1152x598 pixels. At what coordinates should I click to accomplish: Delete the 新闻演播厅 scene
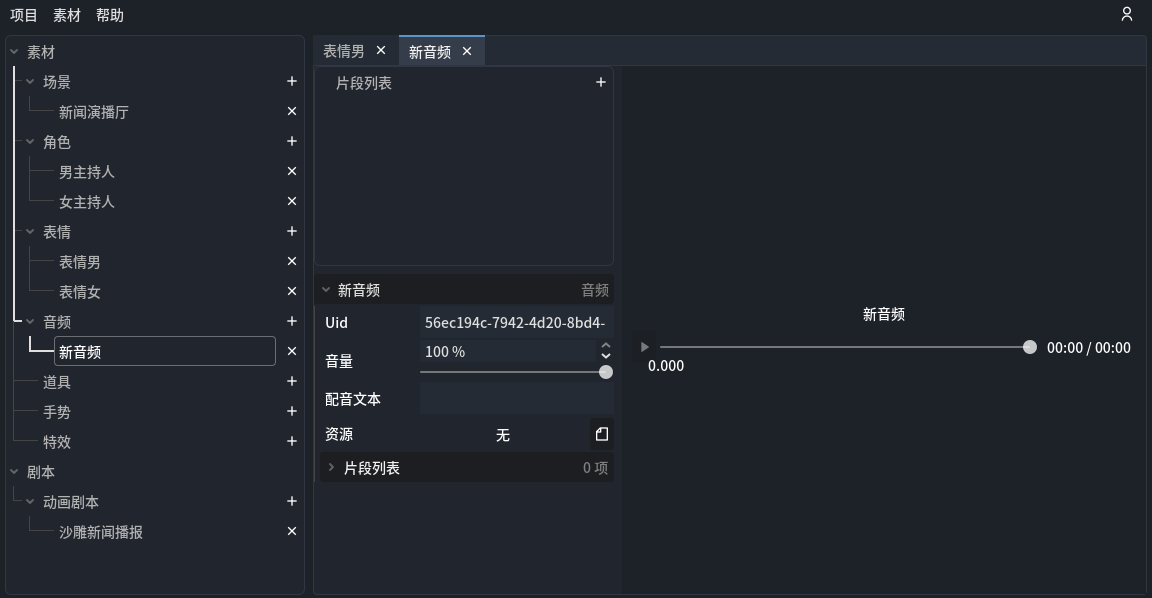[x=291, y=111]
